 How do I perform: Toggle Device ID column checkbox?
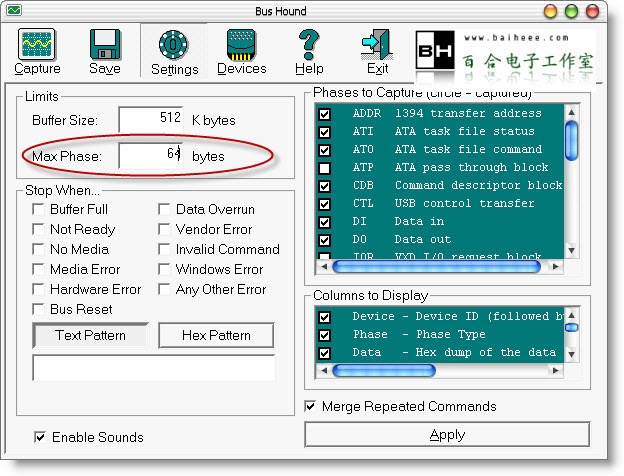click(x=325, y=317)
